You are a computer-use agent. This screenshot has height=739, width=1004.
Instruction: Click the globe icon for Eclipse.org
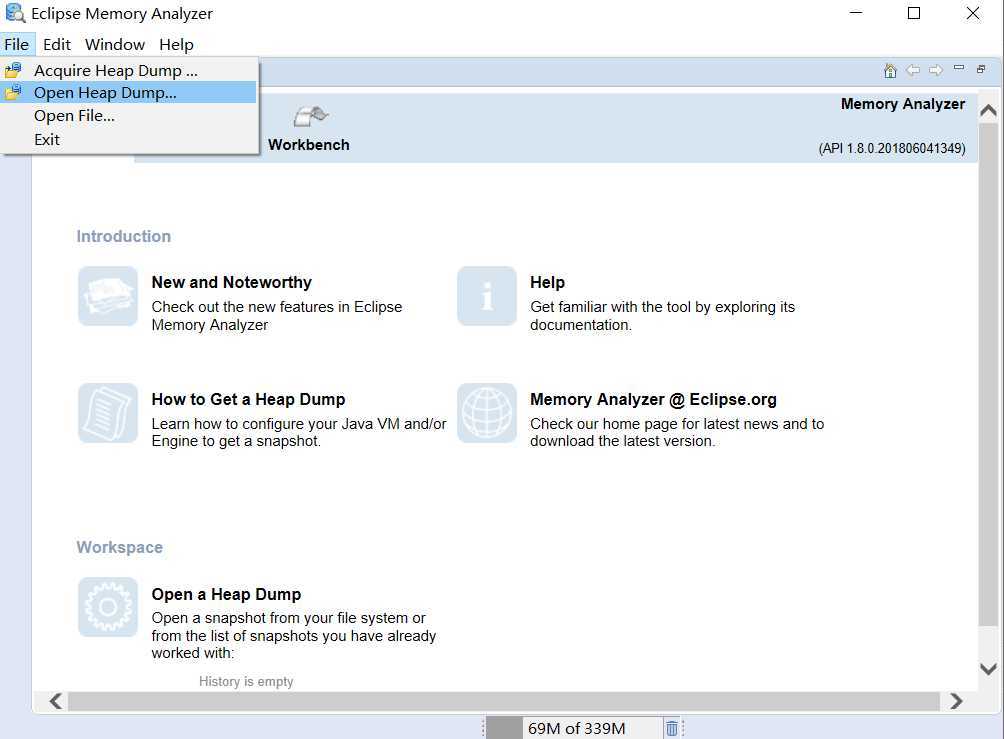(x=487, y=413)
